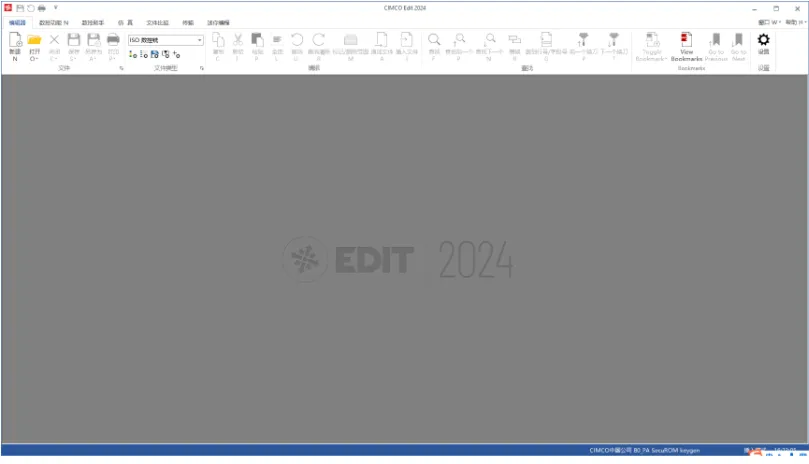Open the 帮助 H help menu

pos(796,22)
